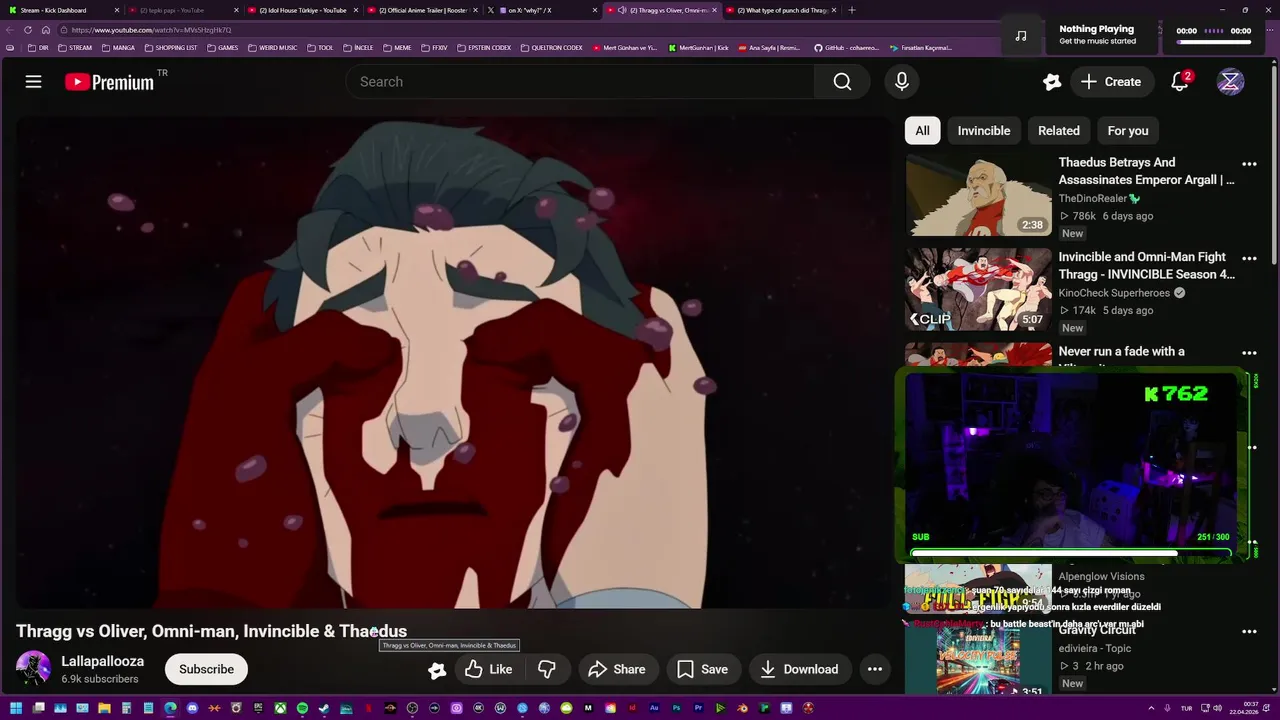Viewport: 1280px width, 720px height.
Task: Click the browser back arrow
Action: tap(10, 30)
